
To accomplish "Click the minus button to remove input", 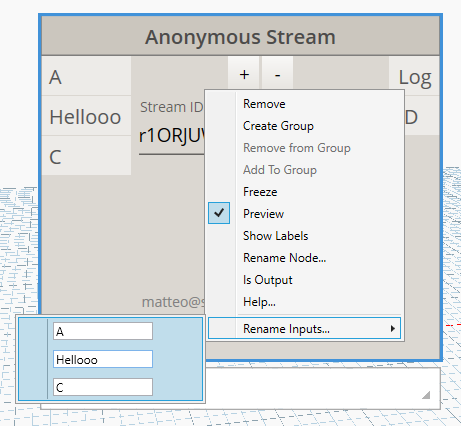I will [277, 74].
